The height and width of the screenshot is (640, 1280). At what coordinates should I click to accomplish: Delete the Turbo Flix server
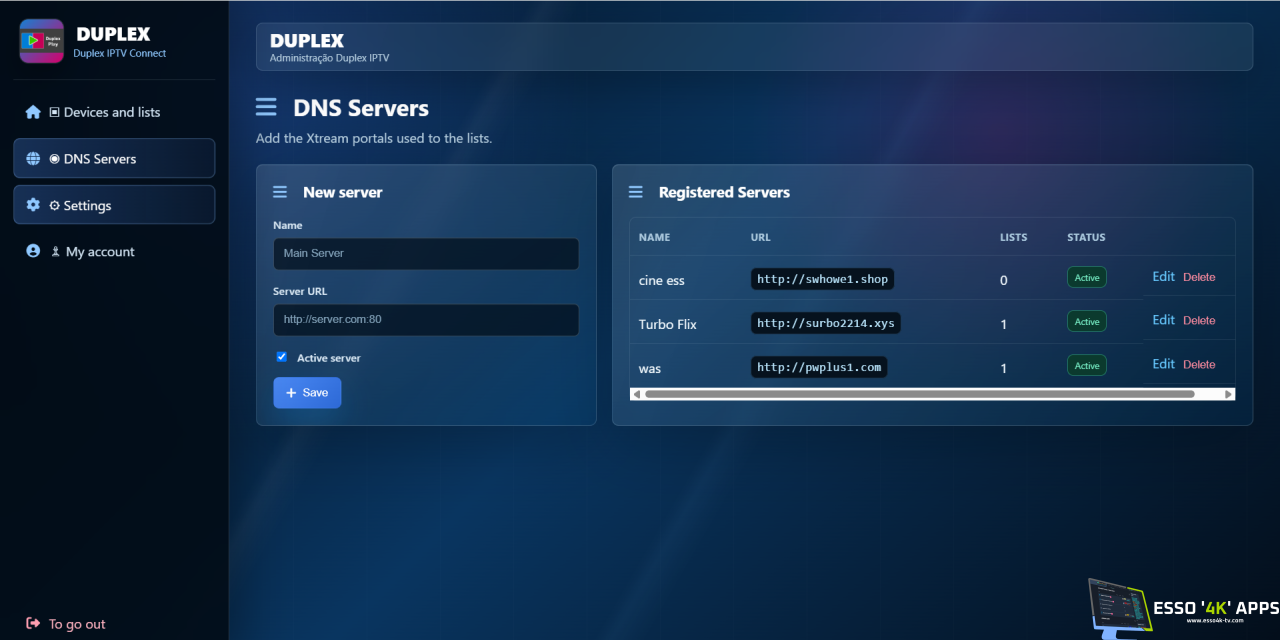point(1199,321)
